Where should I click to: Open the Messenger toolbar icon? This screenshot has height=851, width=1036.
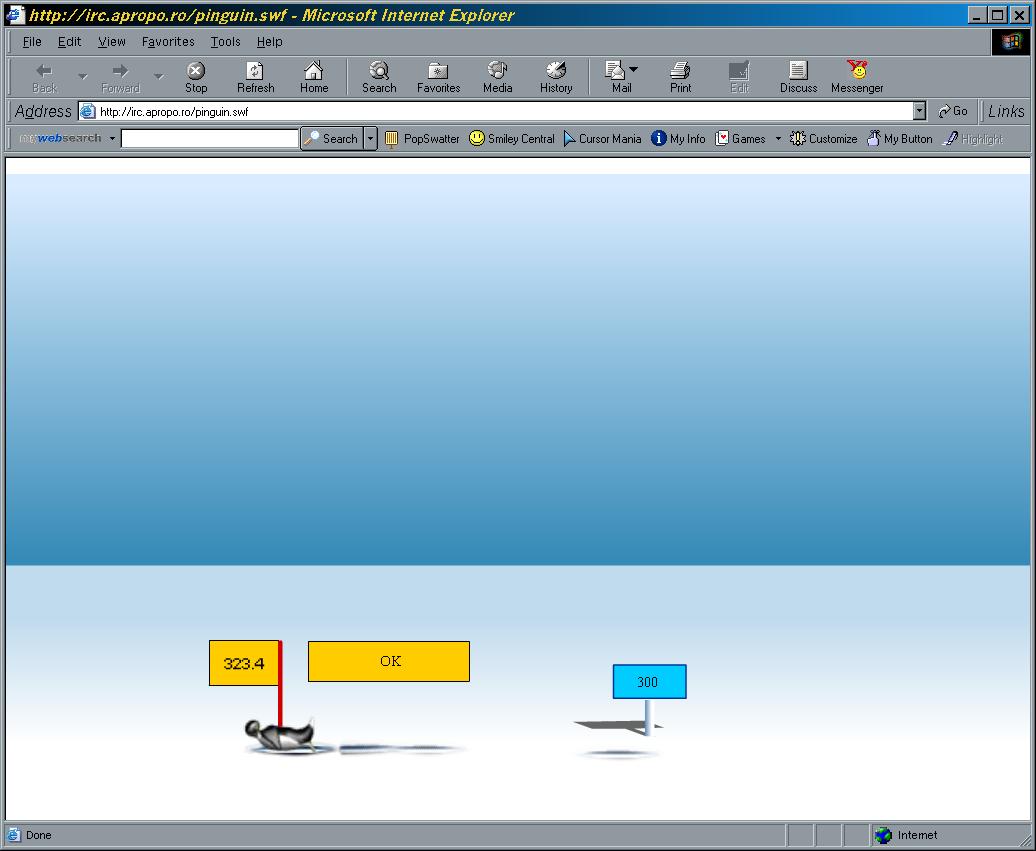click(x=857, y=76)
